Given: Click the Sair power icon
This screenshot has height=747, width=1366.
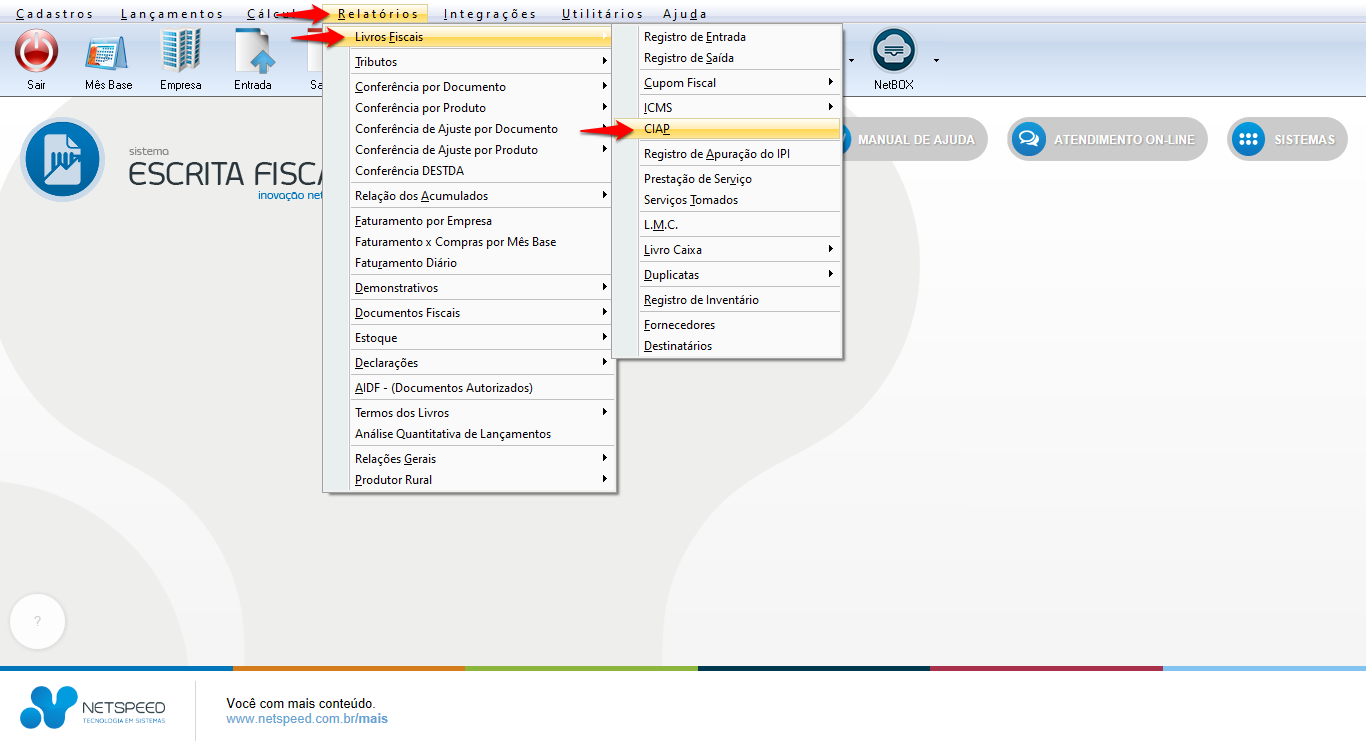Looking at the screenshot, I should (36, 52).
